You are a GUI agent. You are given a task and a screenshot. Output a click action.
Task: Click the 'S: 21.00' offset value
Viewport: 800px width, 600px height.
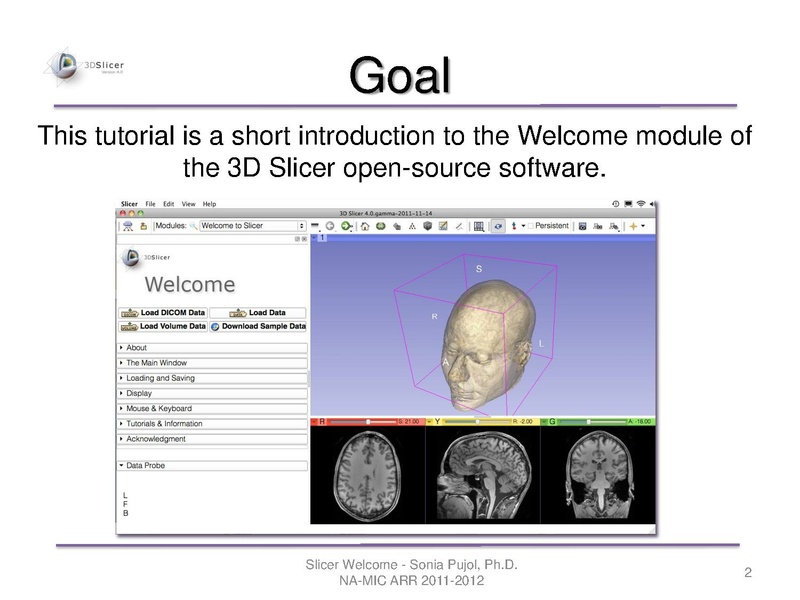click(x=409, y=421)
